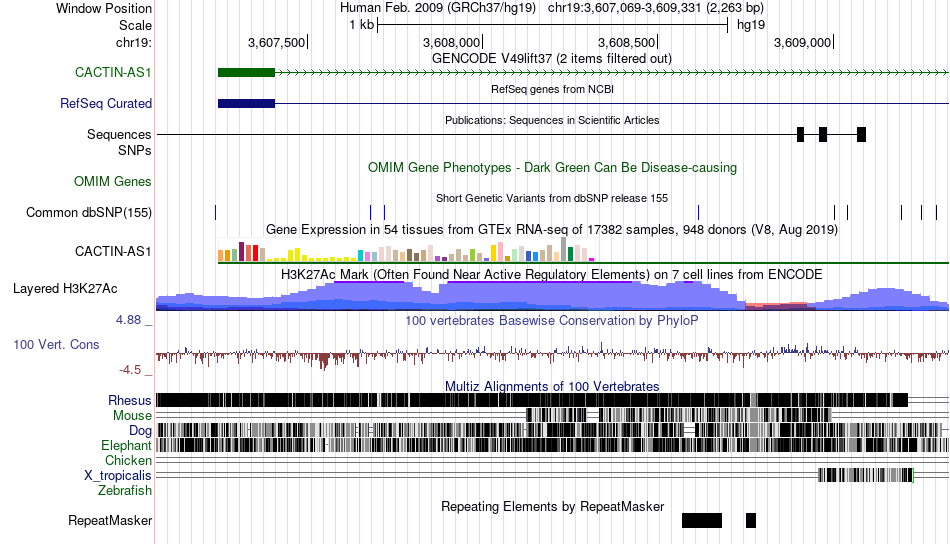Click the rightmost black Publications sequence block
950x544 pixels.
(862, 134)
